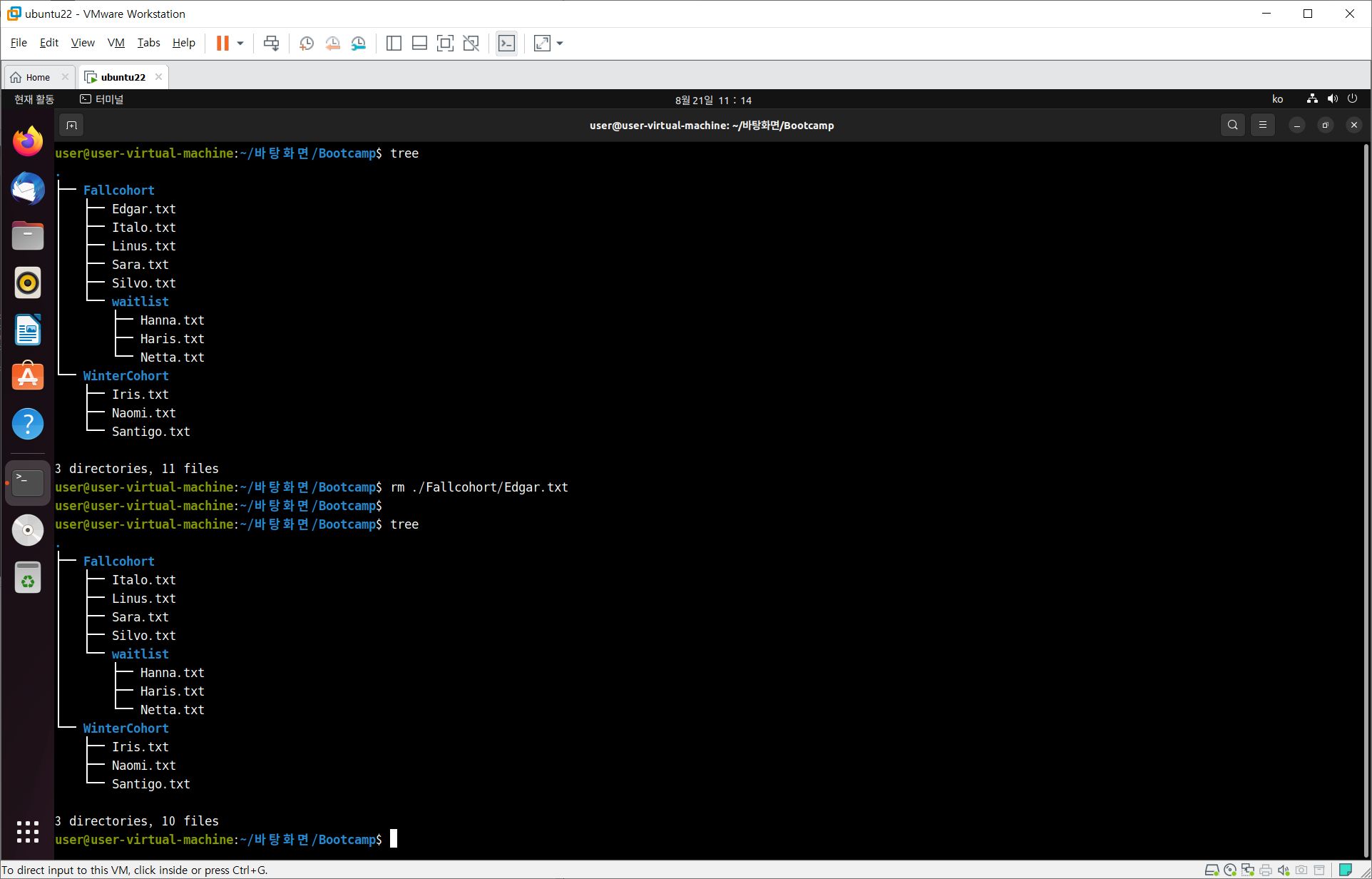Image resolution: width=1372 pixels, height=879 pixels.
Task: Click the VMware Pause VM button
Action: point(222,44)
